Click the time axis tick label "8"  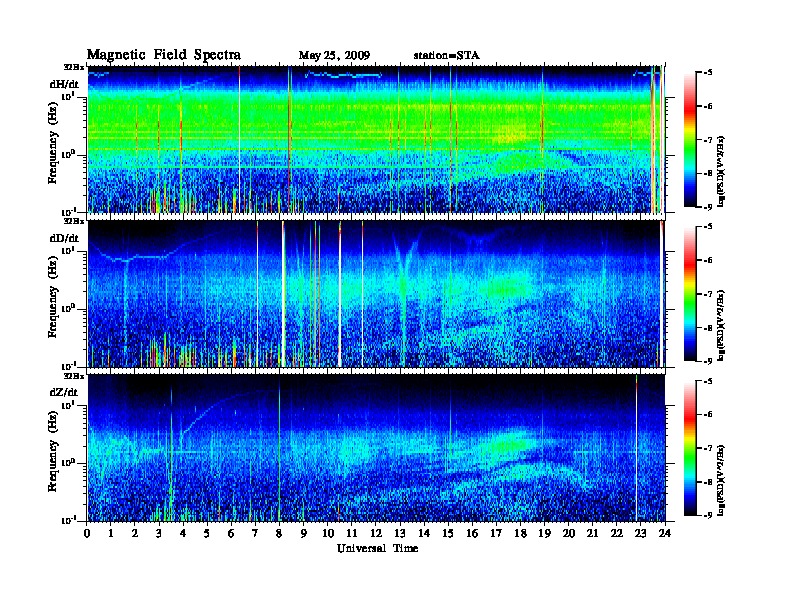tap(279, 533)
